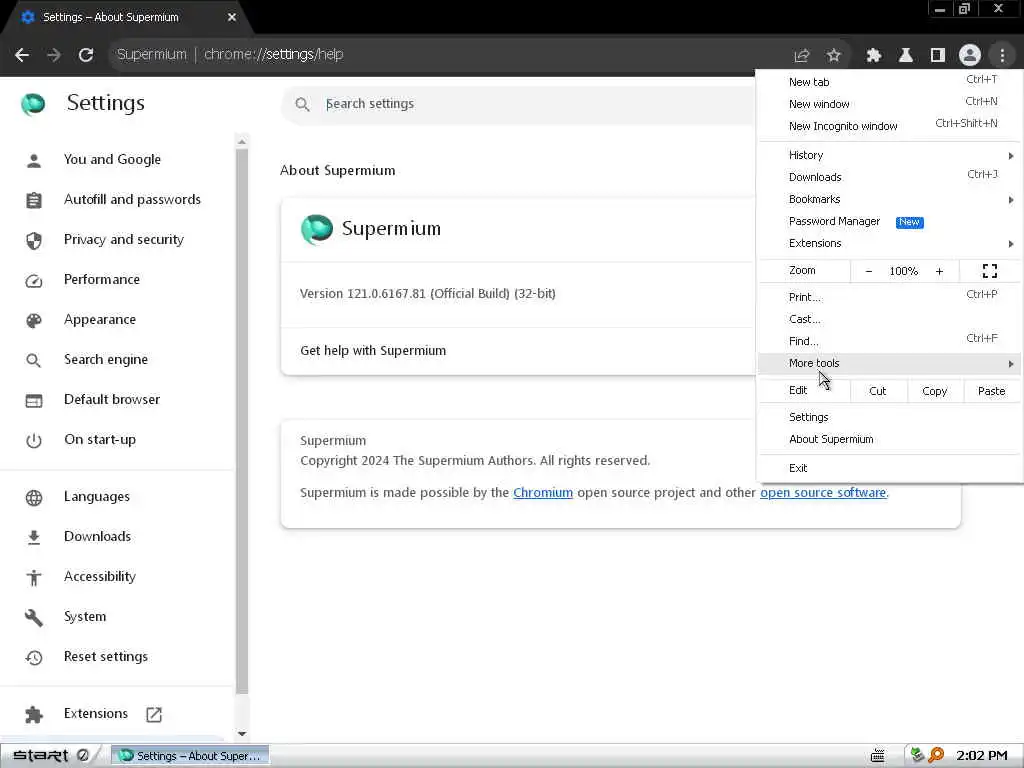Click the three-dot browser menu button
1024x768 pixels.
1002,55
